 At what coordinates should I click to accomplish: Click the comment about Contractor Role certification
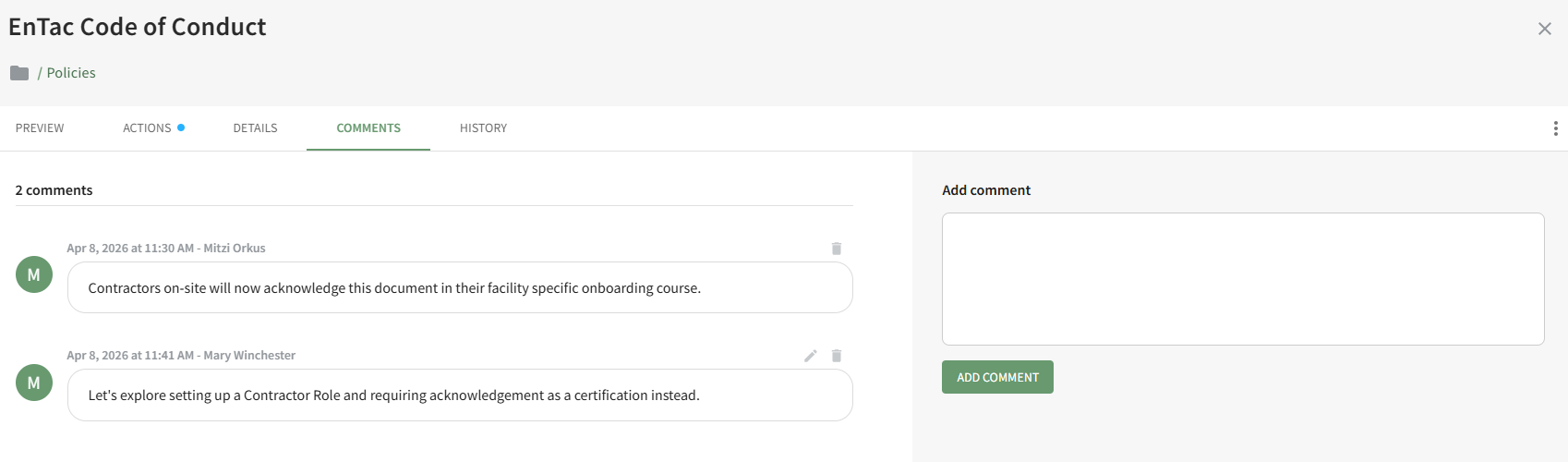click(x=393, y=395)
